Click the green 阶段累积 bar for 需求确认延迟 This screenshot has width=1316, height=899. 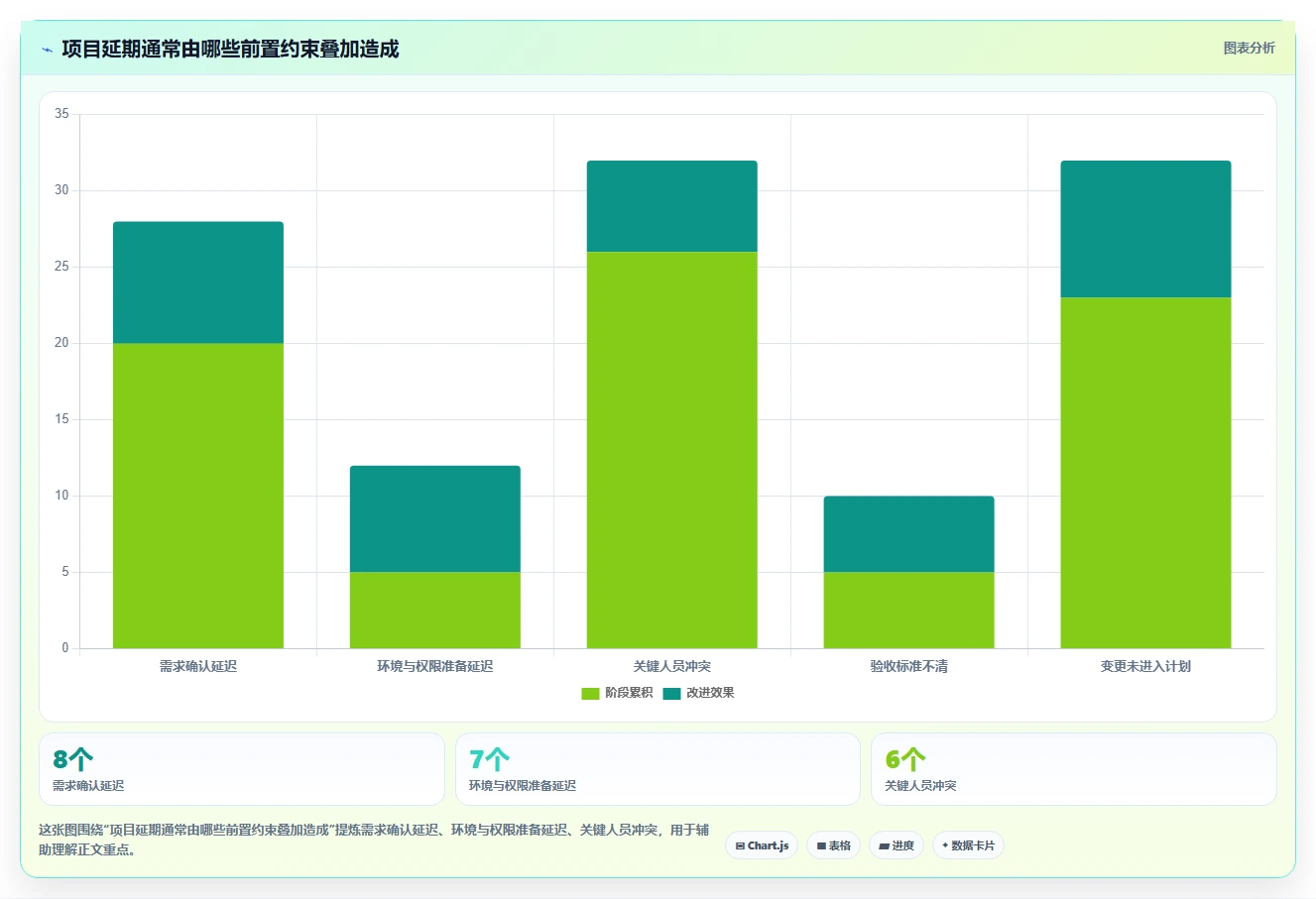click(198, 496)
